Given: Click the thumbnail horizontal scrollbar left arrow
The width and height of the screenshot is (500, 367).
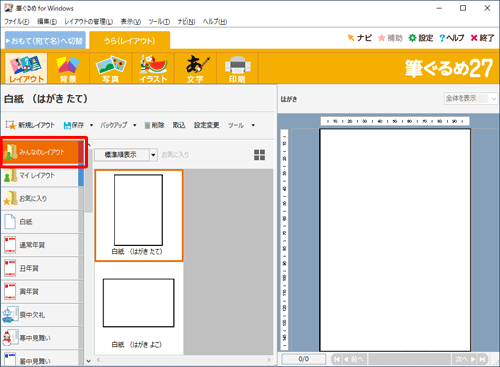Looking at the screenshot, I should 98,360.
